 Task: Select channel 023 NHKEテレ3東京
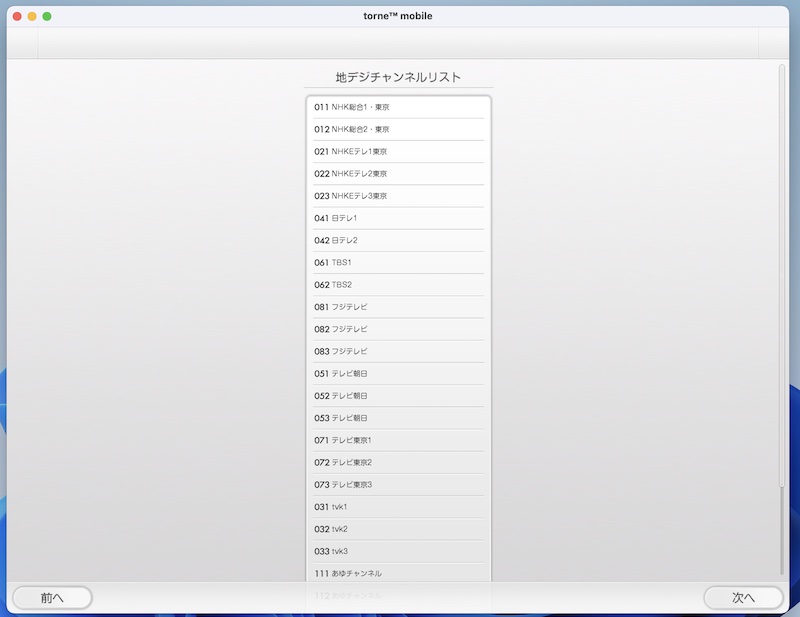398,196
